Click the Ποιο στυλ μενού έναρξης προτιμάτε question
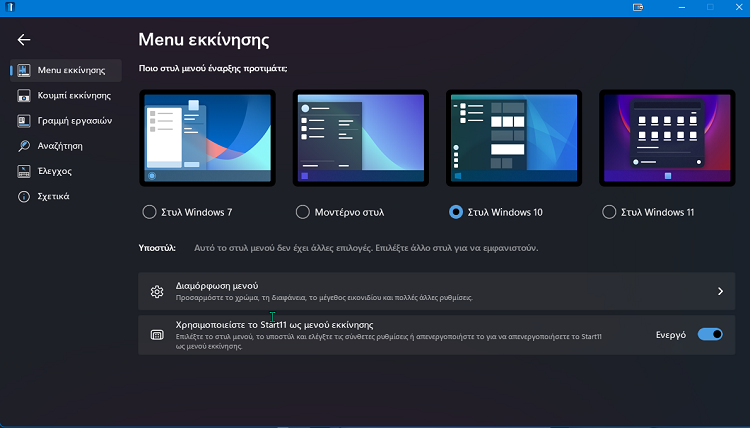The height and width of the screenshot is (428, 750). (213, 68)
